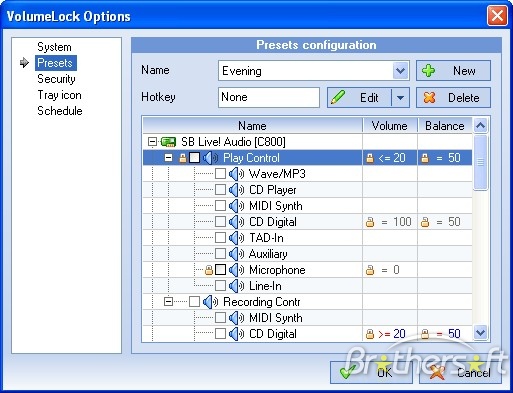Click the lock icon left of Microphone checkbox
Viewport: 513px width, 393px height.
(209, 270)
